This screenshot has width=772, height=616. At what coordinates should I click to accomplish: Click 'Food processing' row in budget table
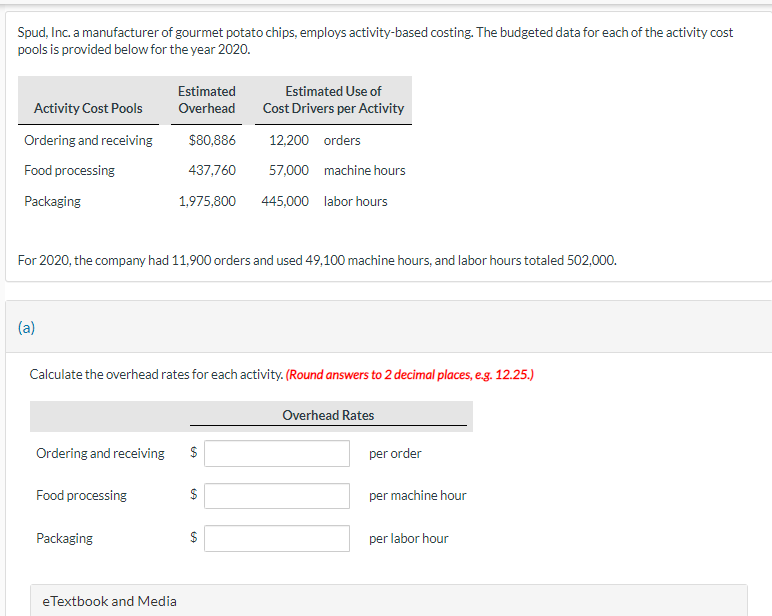coord(69,170)
